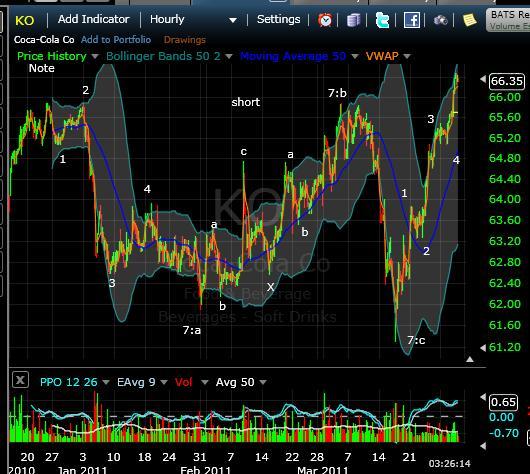This screenshot has height=474, width=530.
Task: Open the Hourly interval dropdown
Action: (x=193, y=20)
